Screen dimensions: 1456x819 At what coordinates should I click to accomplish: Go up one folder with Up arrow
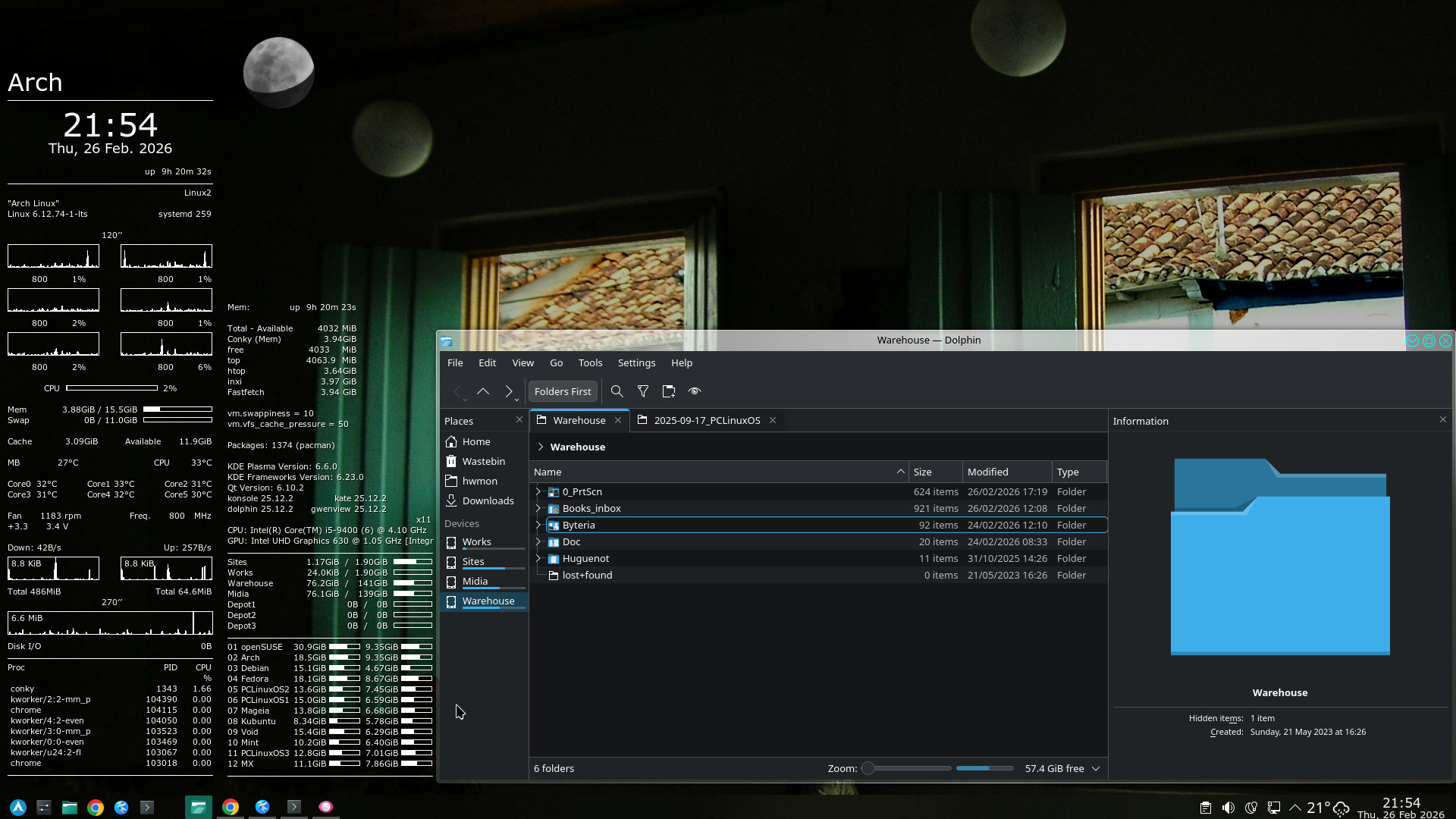483,391
